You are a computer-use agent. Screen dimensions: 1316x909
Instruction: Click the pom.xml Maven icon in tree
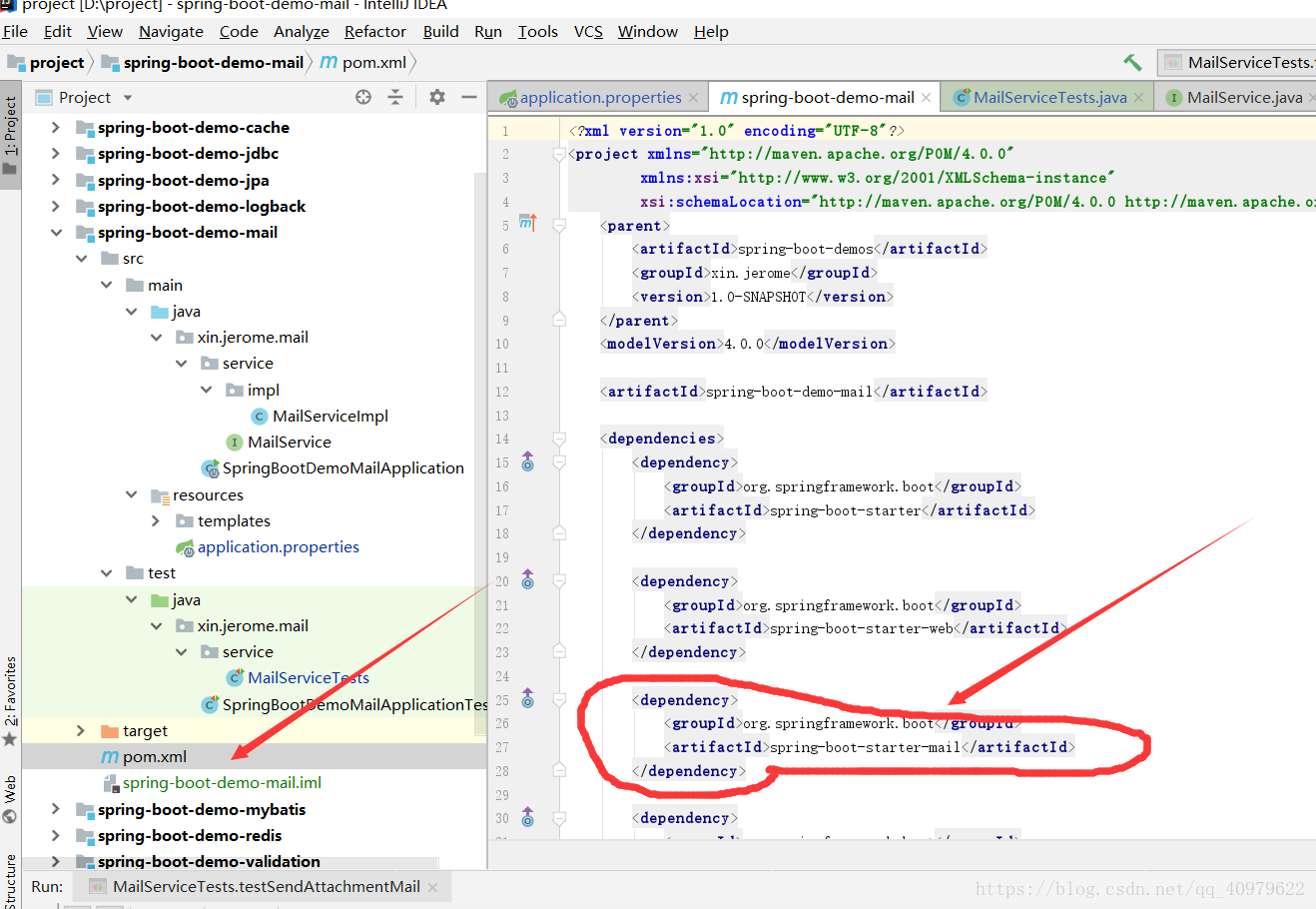[x=110, y=757]
